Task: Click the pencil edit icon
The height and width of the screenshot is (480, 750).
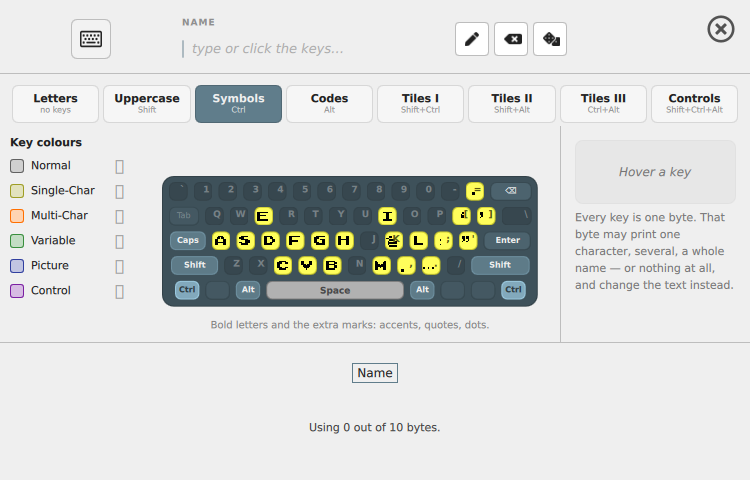Action: click(x=472, y=39)
